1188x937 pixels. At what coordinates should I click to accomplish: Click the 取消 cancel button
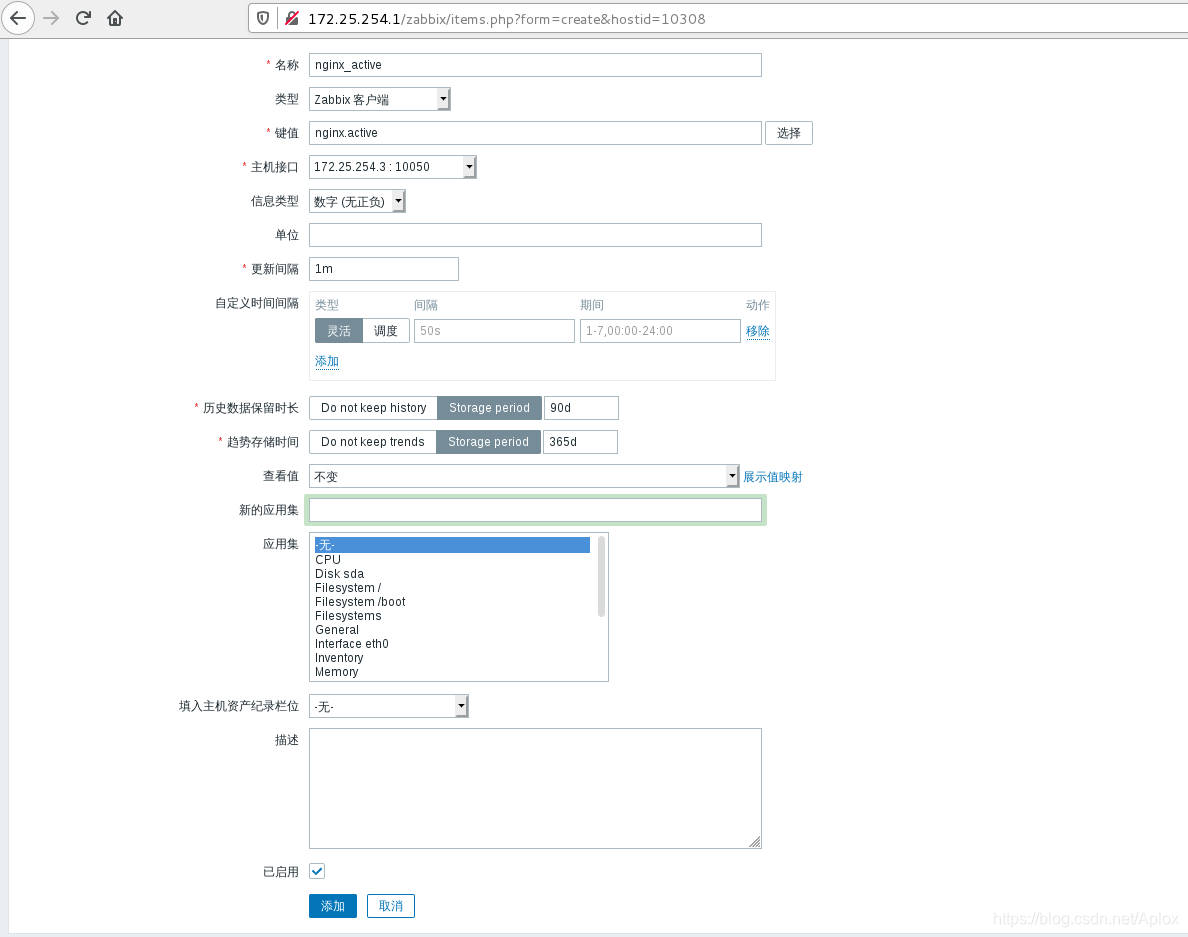[x=391, y=906]
